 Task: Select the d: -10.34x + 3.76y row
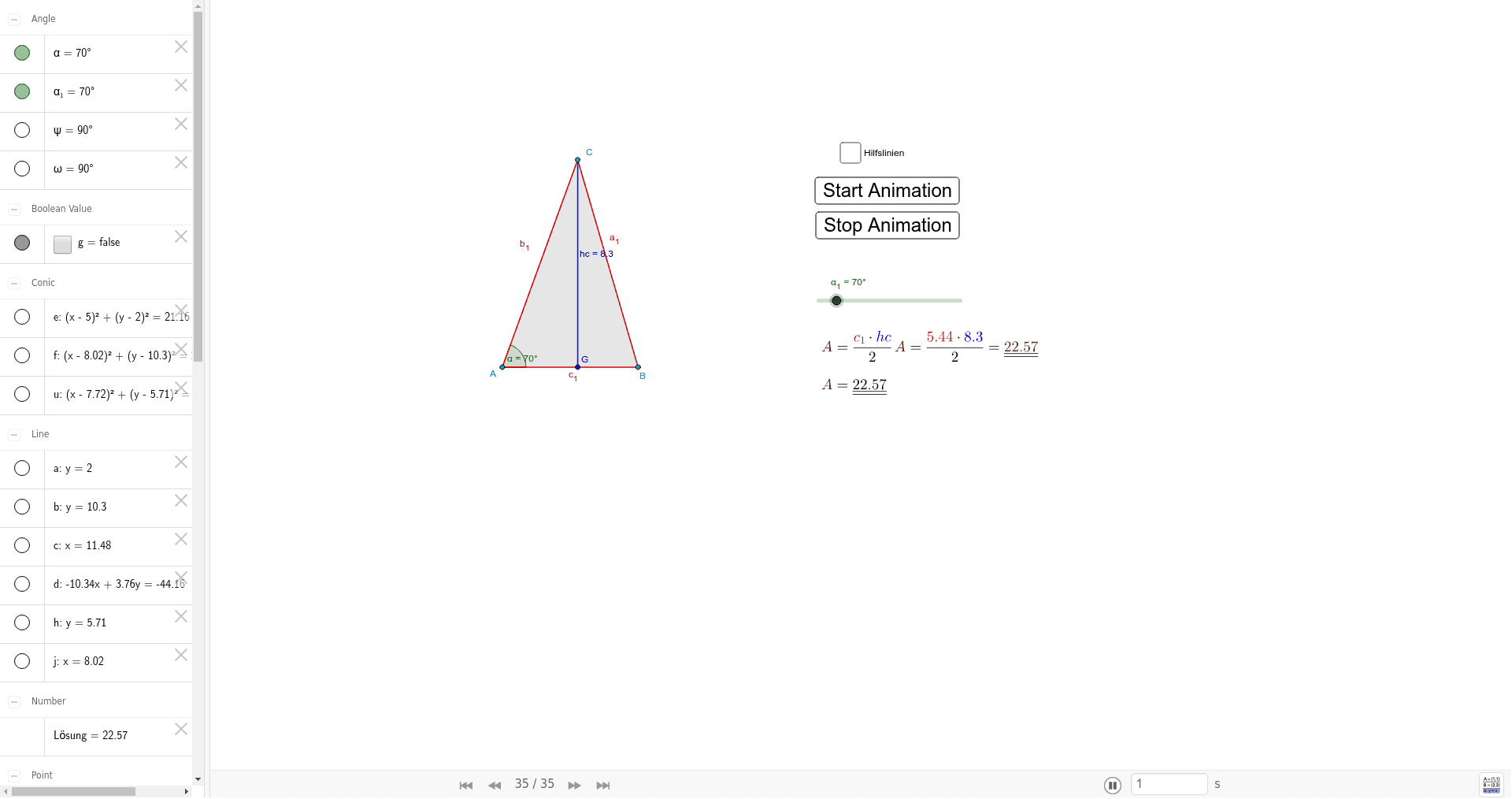[96, 585]
